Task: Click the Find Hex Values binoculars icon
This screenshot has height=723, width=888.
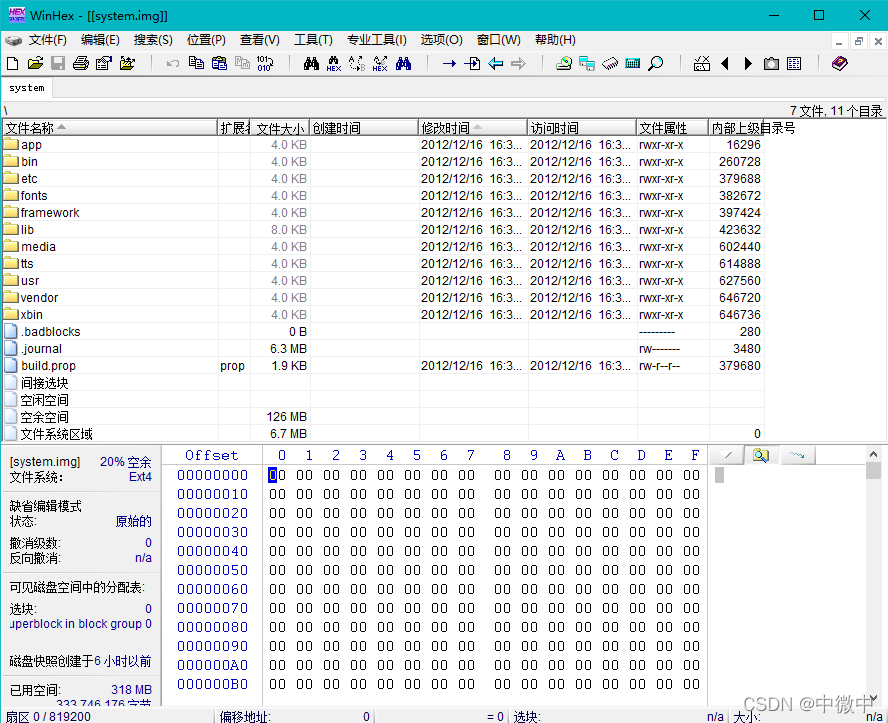Action: (x=334, y=63)
